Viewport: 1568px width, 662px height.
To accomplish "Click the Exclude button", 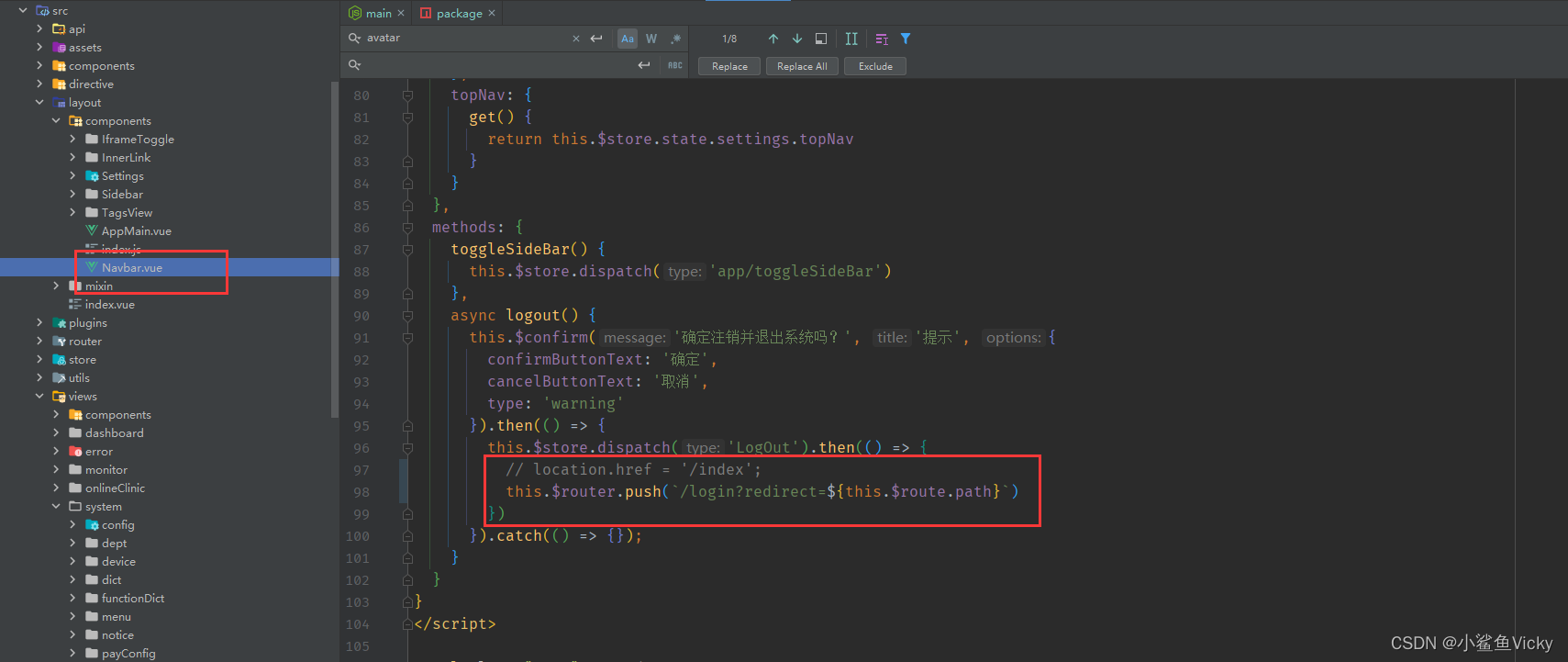I will 875,66.
